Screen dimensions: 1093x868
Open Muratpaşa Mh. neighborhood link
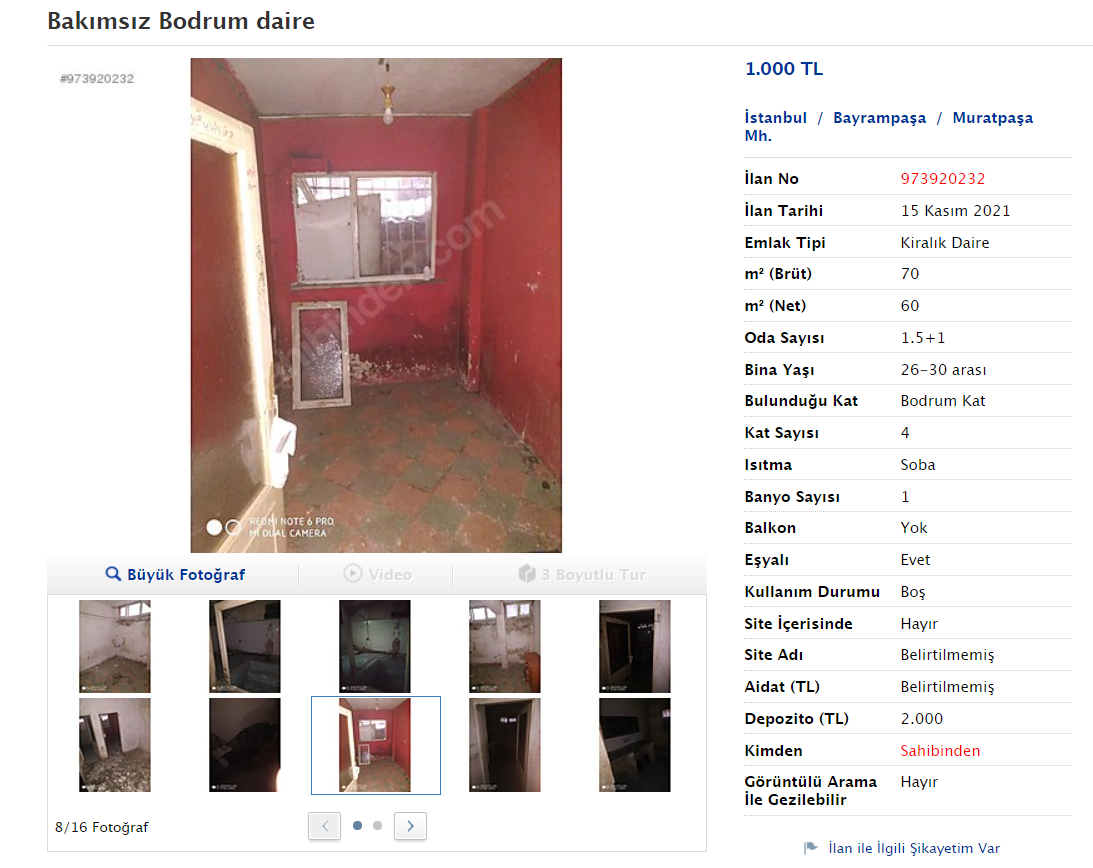[x=889, y=126]
